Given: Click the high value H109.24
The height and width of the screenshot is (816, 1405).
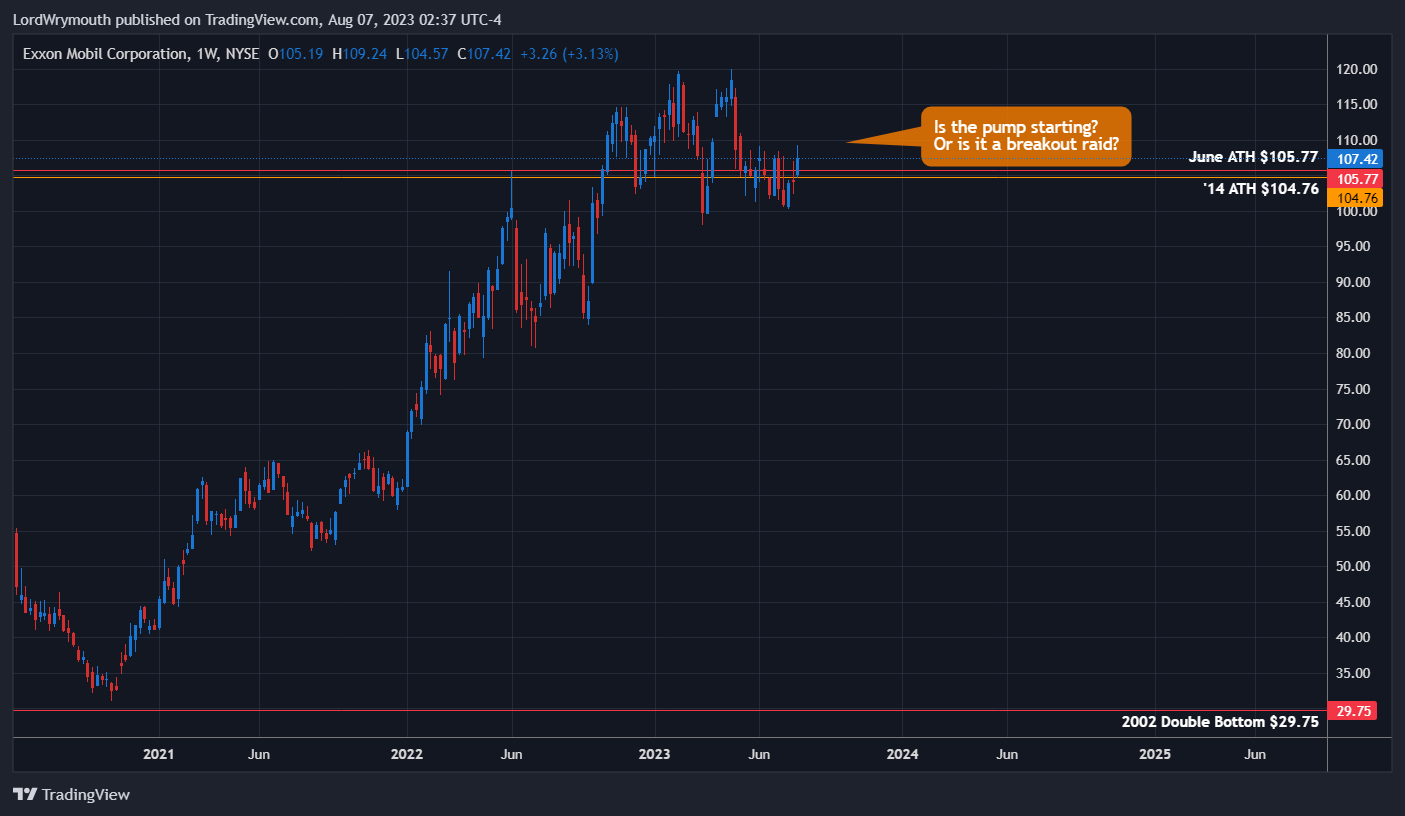Looking at the screenshot, I should tap(360, 54).
